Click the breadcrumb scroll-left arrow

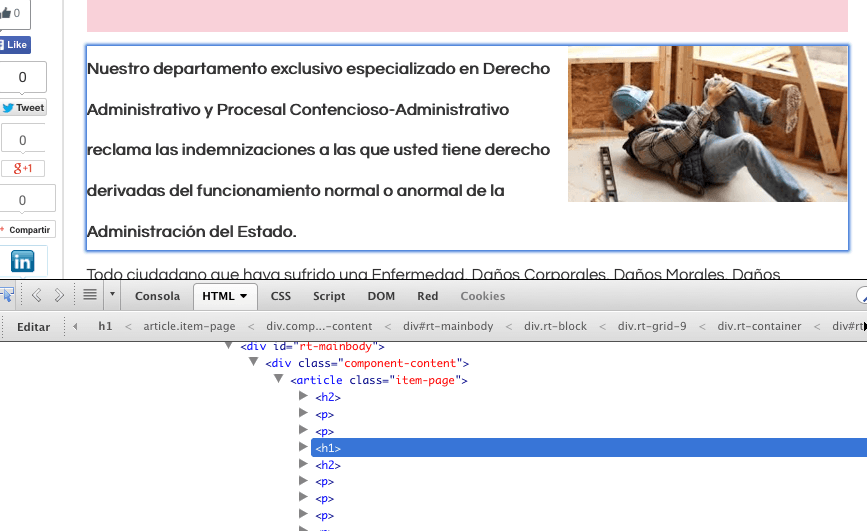coord(75,326)
